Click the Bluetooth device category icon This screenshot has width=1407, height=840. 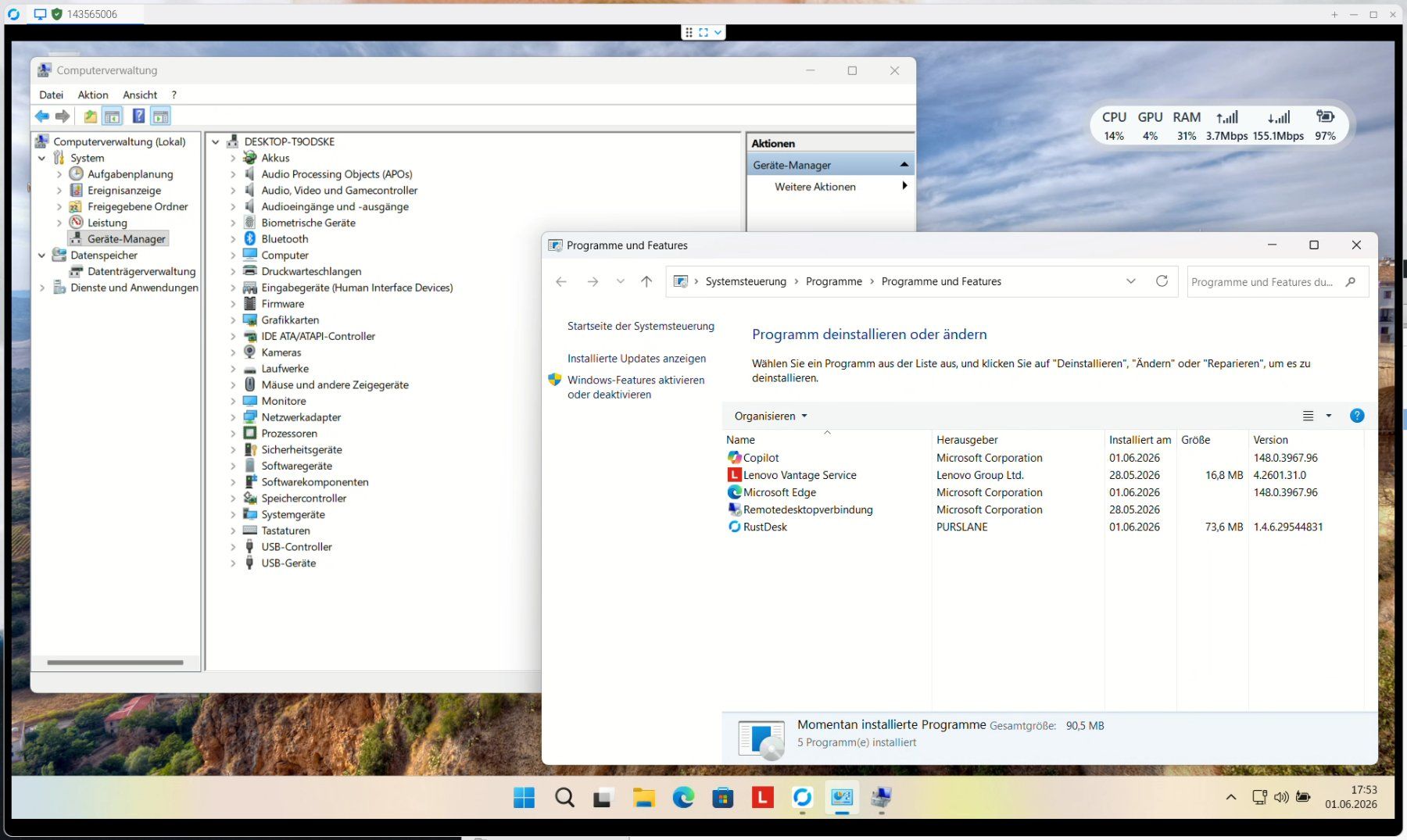coord(250,238)
